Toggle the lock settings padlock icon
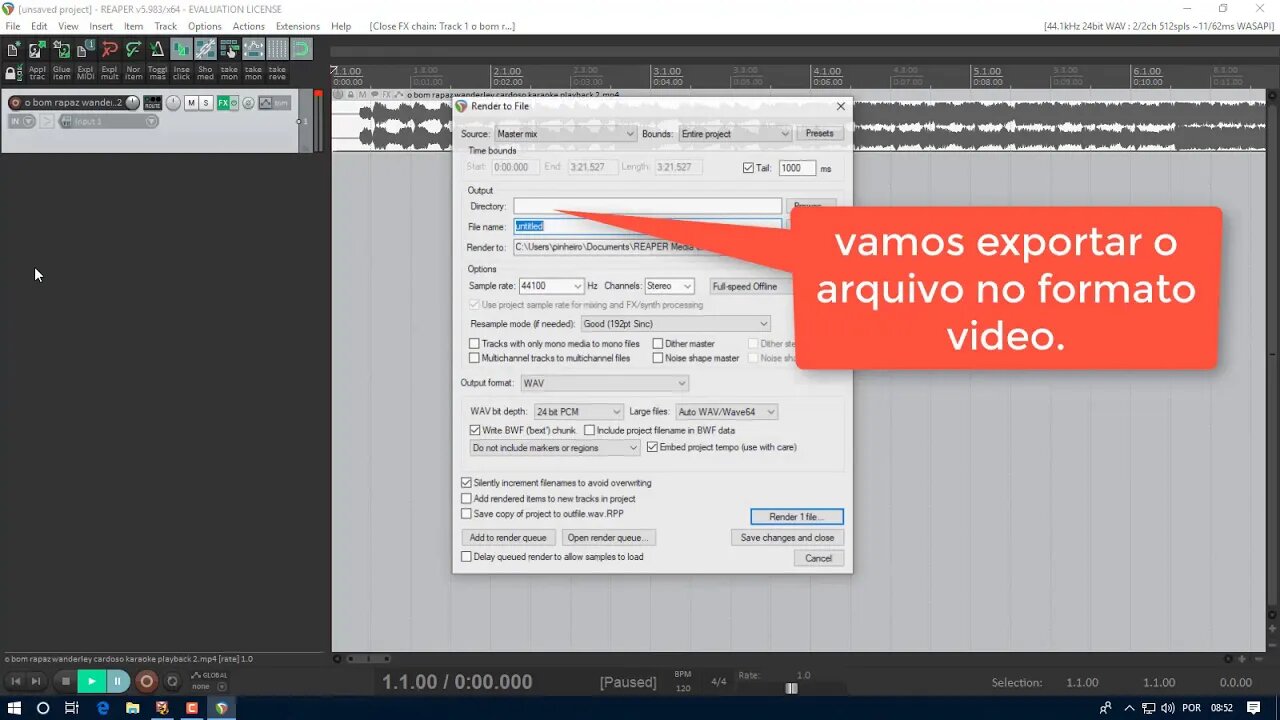This screenshot has height=720, width=1280. [x=13, y=73]
